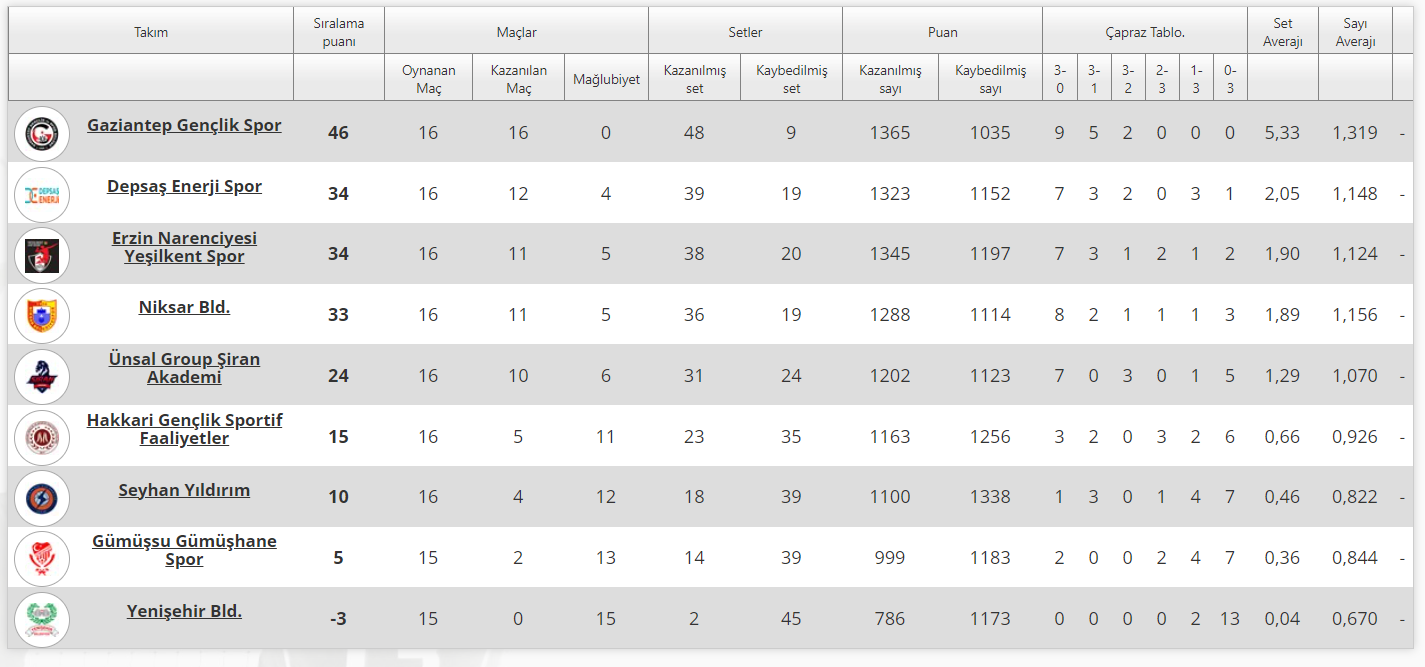Open the Seyhan Yıldırım team link
This screenshot has height=667, width=1425.
[x=184, y=491]
